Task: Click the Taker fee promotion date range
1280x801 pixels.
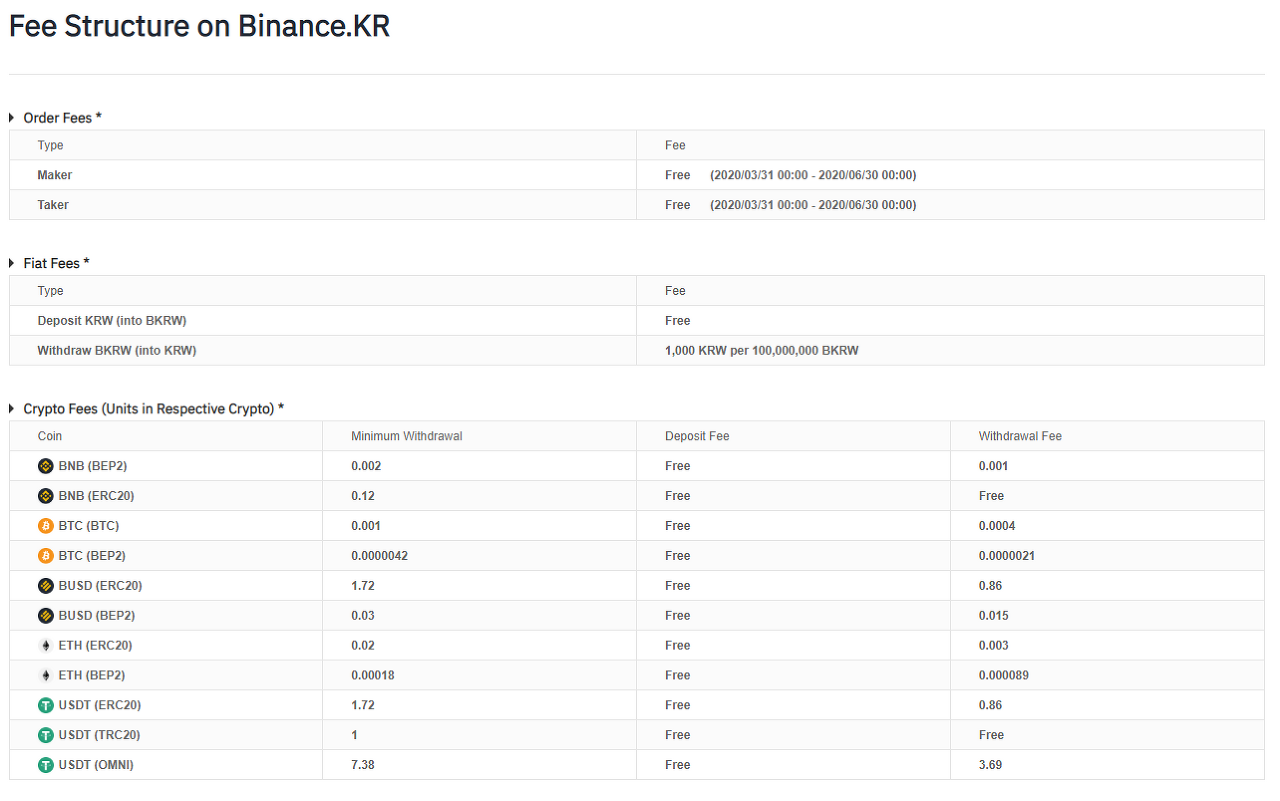Action: (x=813, y=205)
